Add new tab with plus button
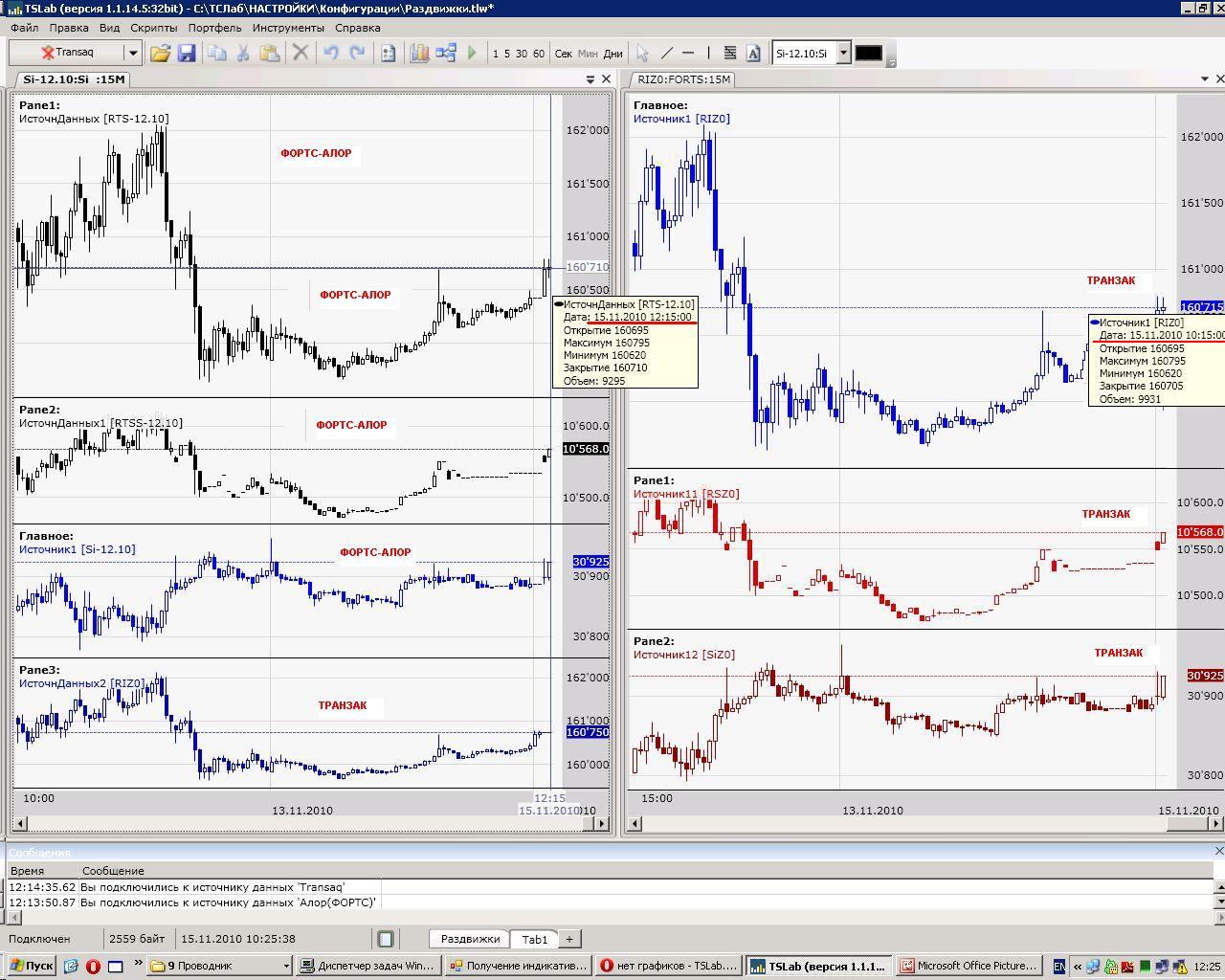 pos(568,939)
